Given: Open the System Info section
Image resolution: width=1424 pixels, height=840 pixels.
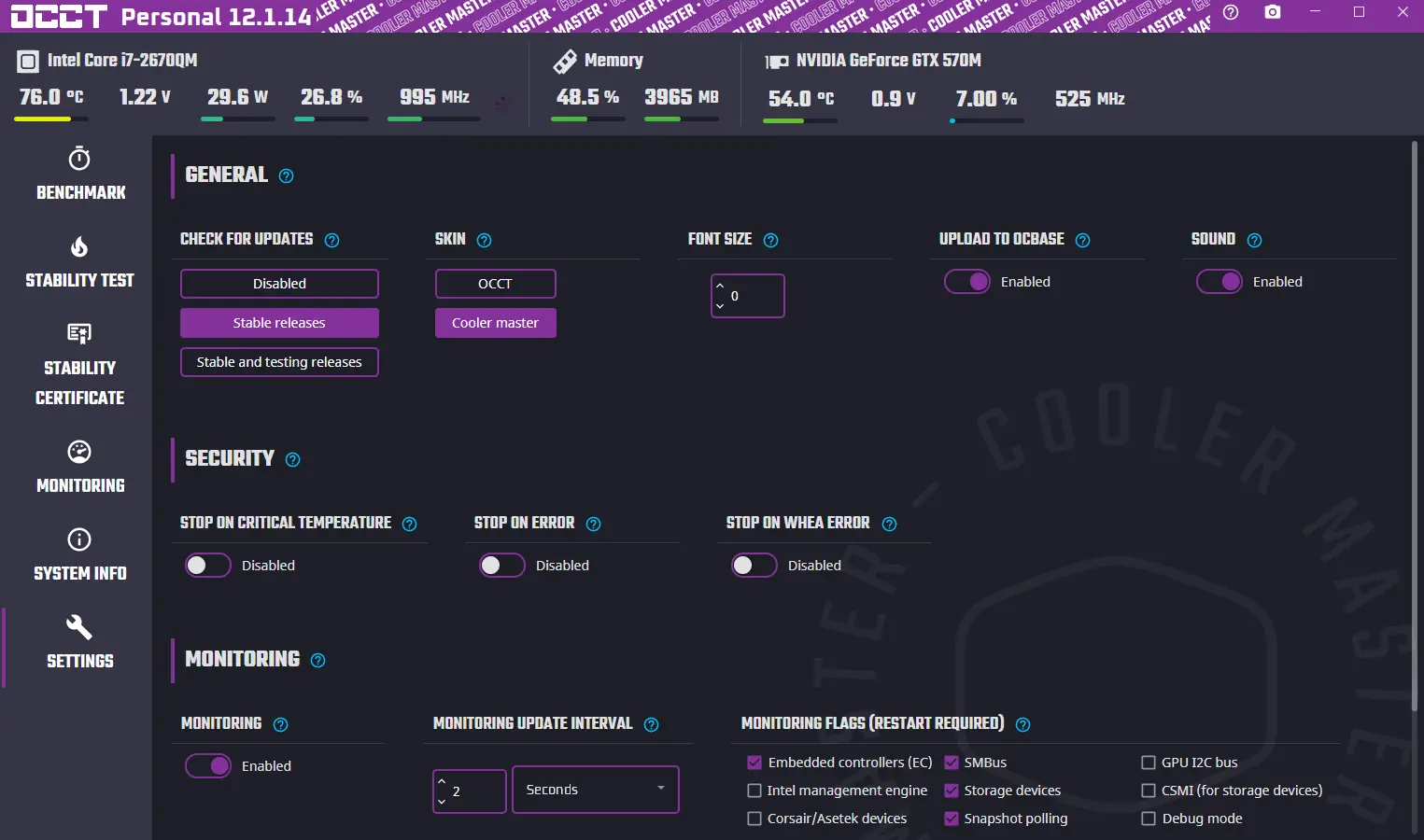Looking at the screenshot, I should (80, 555).
